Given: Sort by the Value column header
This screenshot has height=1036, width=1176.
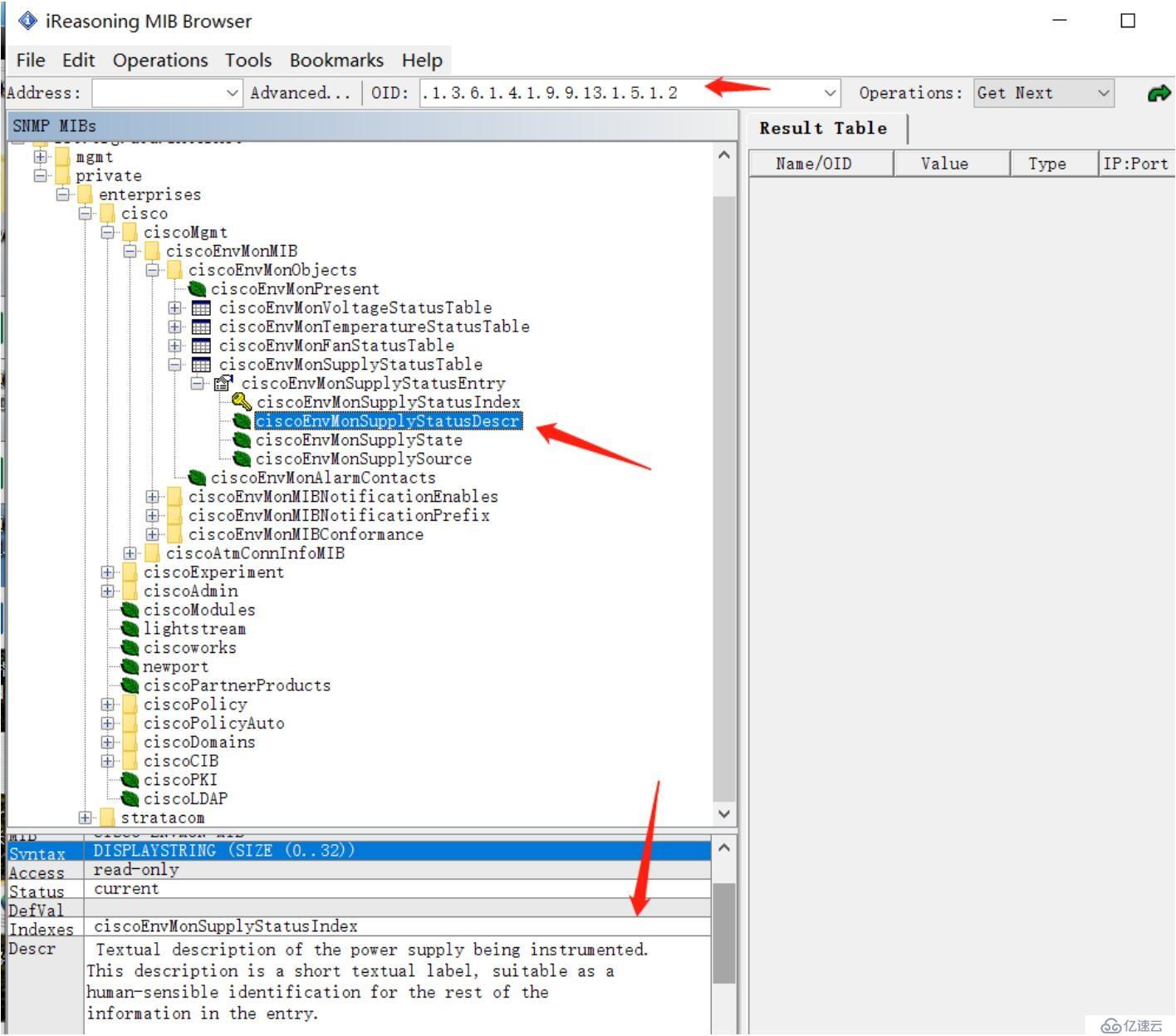Looking at the screenshot, I should tap(952, 164).
